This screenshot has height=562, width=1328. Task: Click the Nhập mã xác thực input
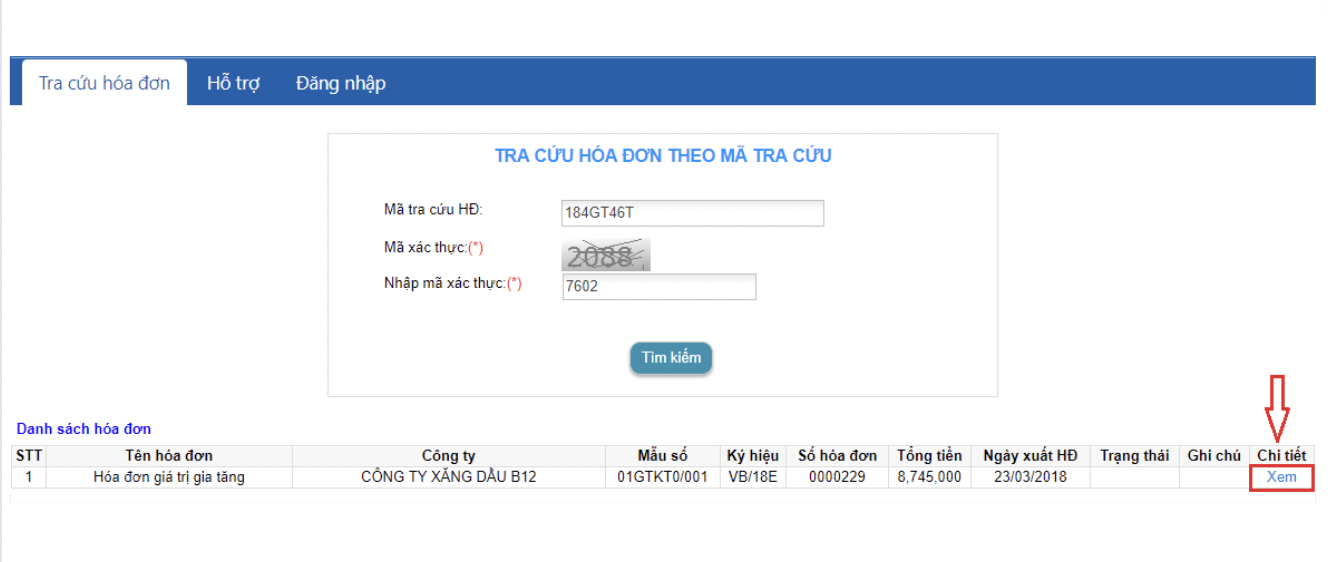click(659, 287)
